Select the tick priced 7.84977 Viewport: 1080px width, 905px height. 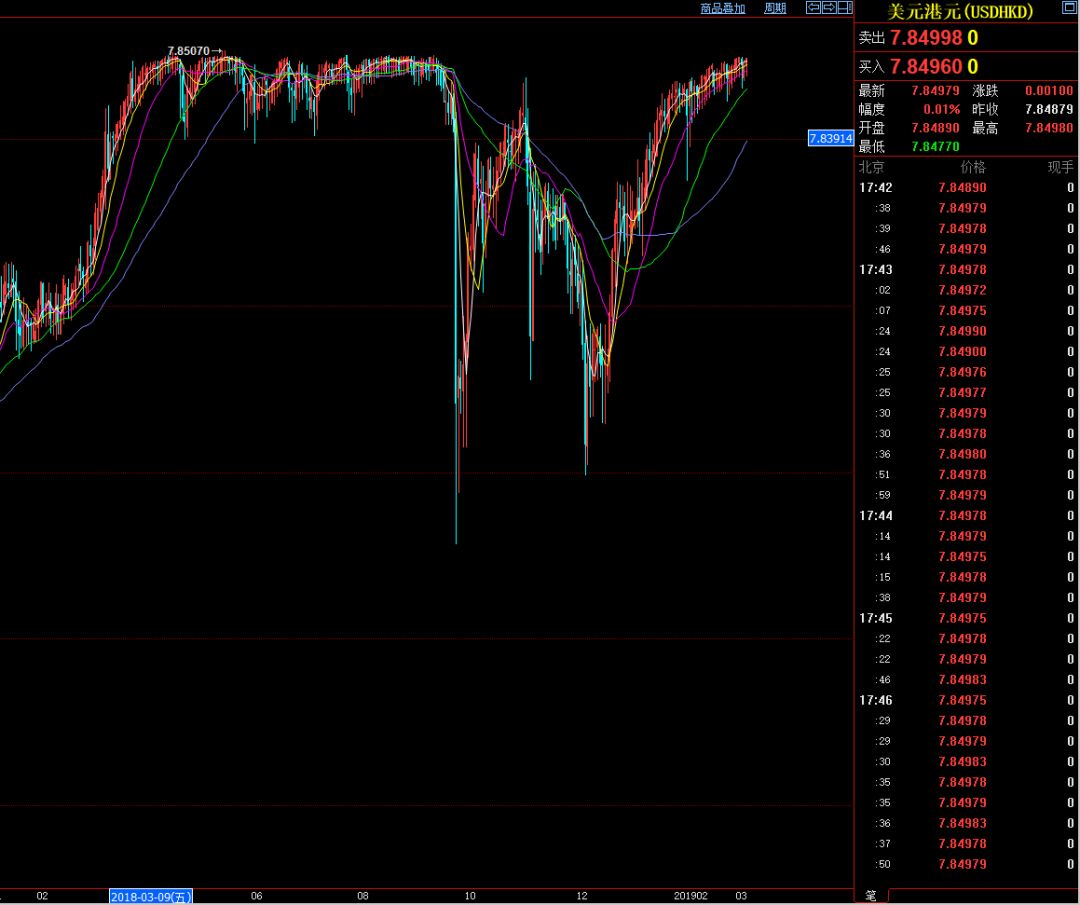coord(966,393)
